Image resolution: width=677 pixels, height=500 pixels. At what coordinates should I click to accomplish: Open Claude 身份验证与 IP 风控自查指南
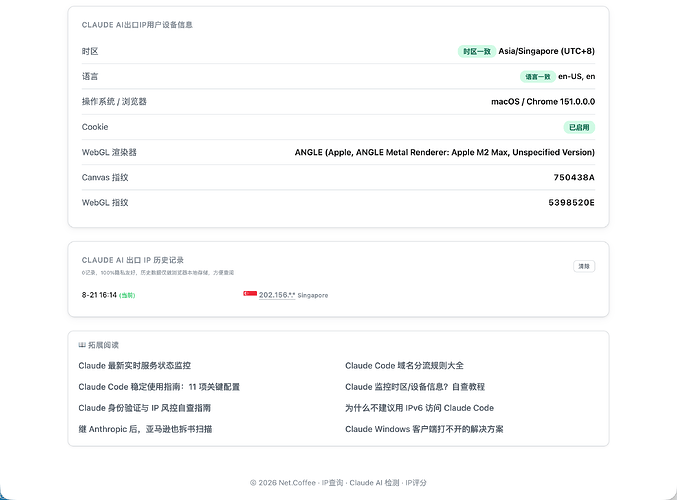click(x=145, y=408)
